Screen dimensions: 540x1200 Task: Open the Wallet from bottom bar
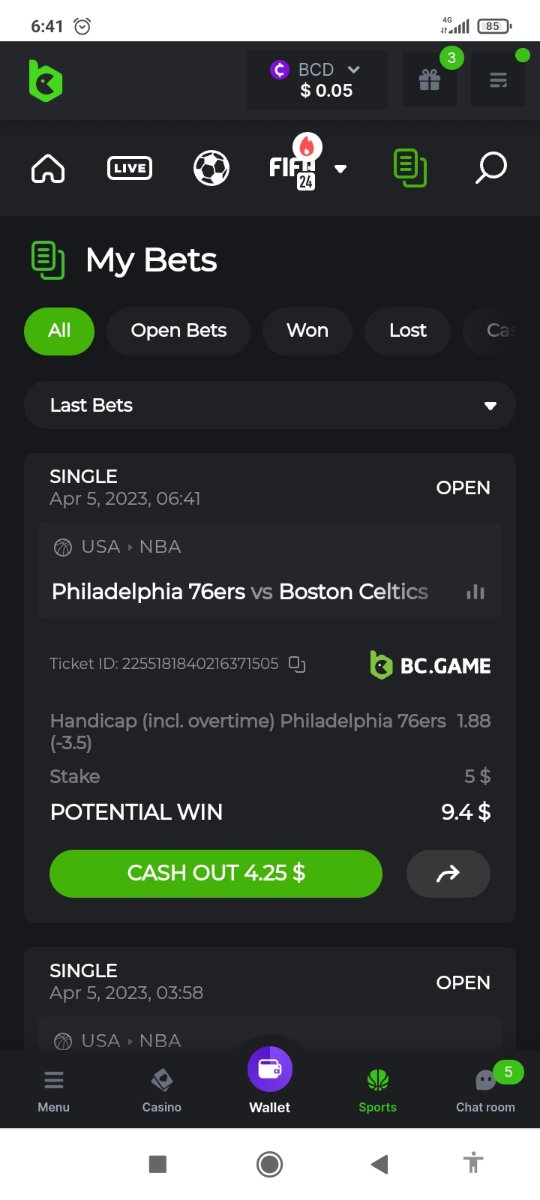(270, 1080)
